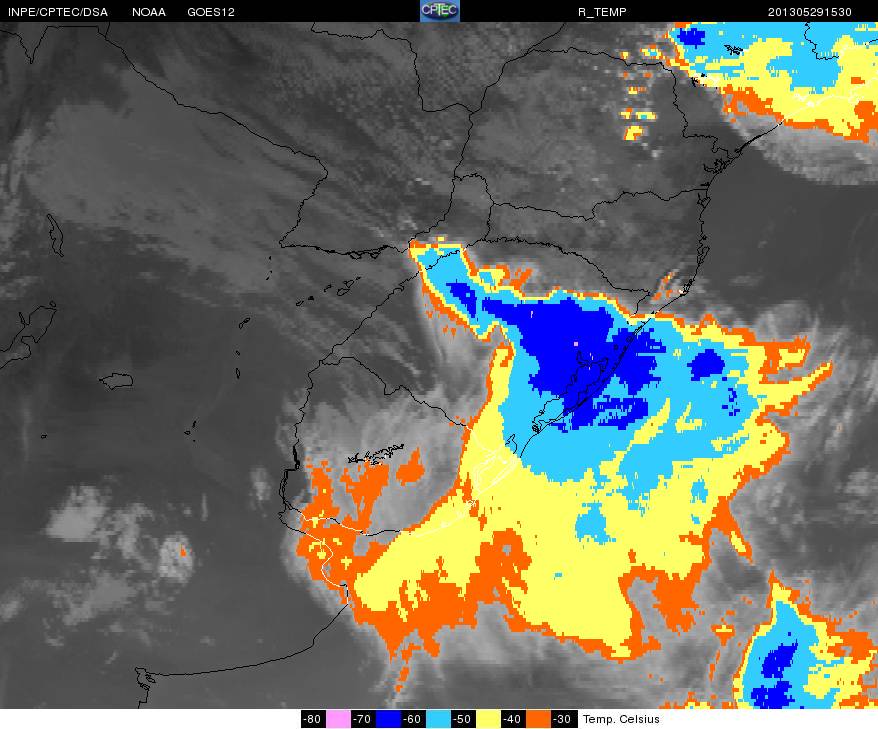The width and height of the screenshot is (878, 729).
Task: Click the -70 legend value
Action: 363,719
